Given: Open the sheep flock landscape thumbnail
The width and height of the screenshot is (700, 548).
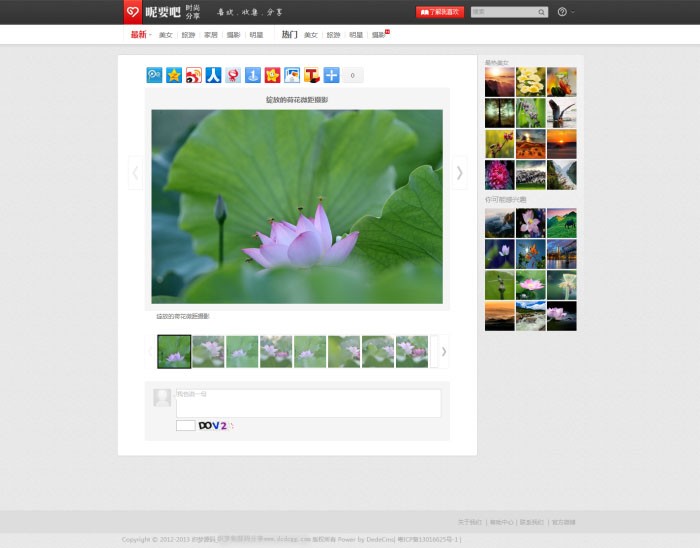Looking at the screenshot, I should point(531,175).
